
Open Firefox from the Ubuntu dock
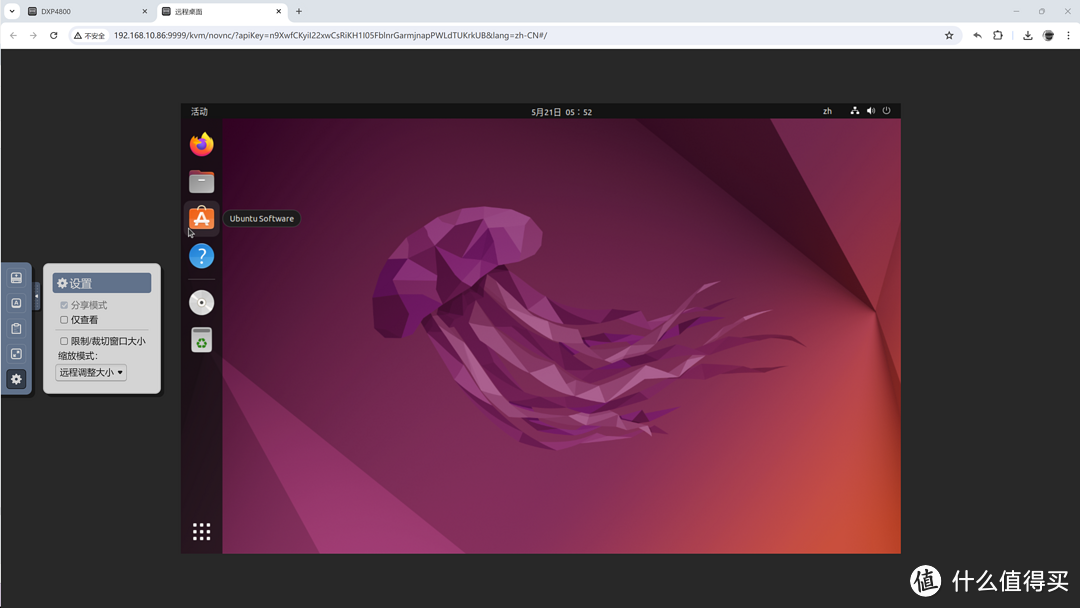(x=202, y=145)
